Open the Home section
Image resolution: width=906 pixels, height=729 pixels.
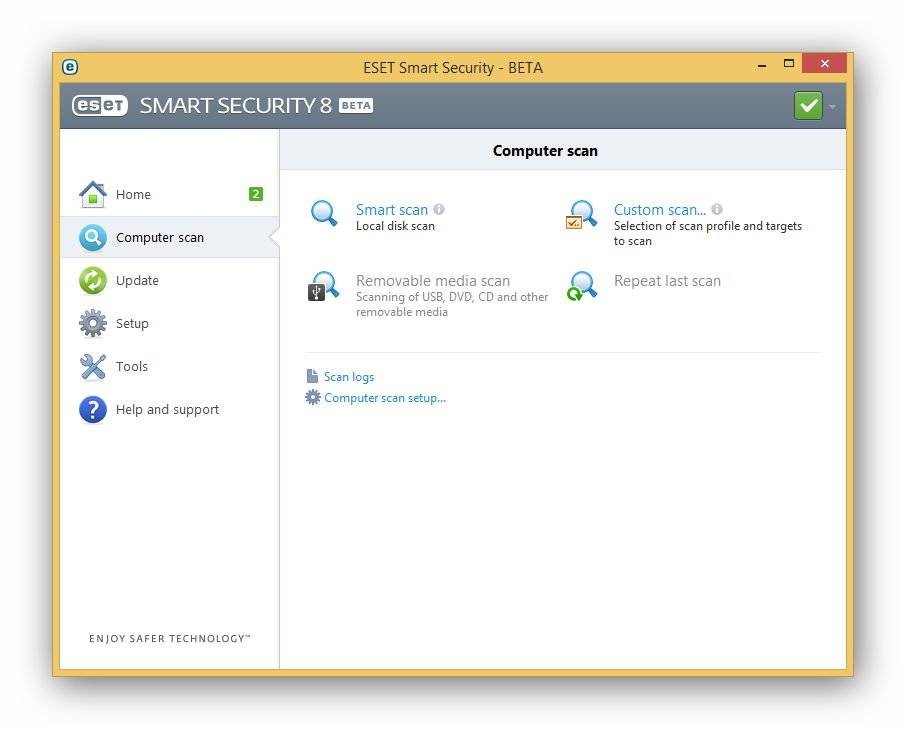169,194
